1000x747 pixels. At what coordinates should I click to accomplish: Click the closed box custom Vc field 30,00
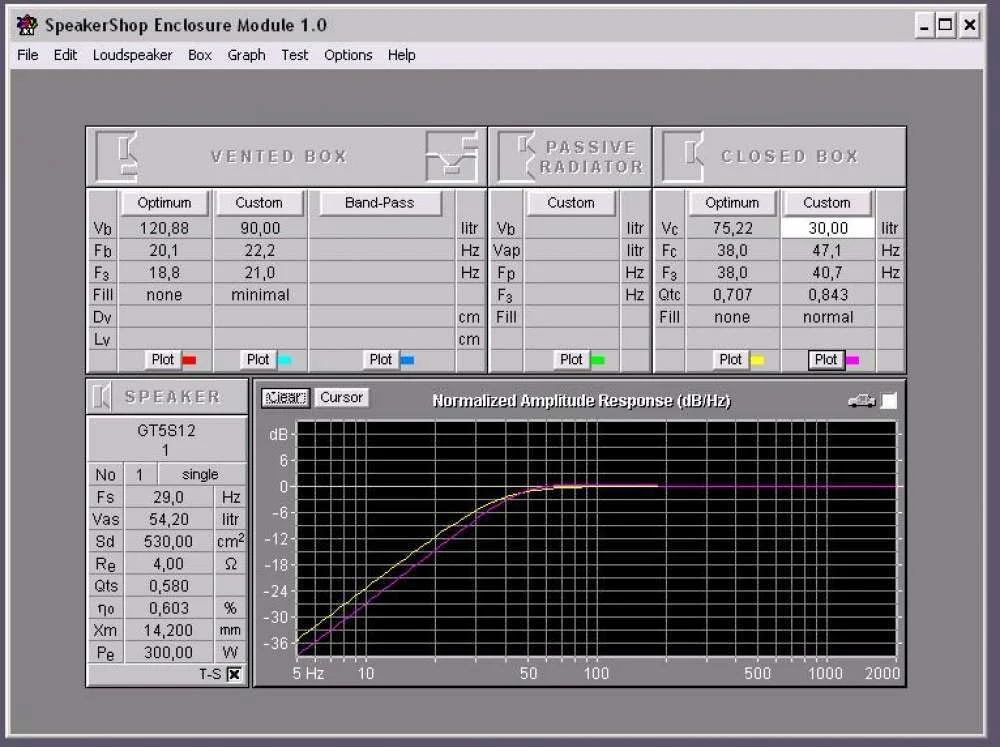(827, 228)
